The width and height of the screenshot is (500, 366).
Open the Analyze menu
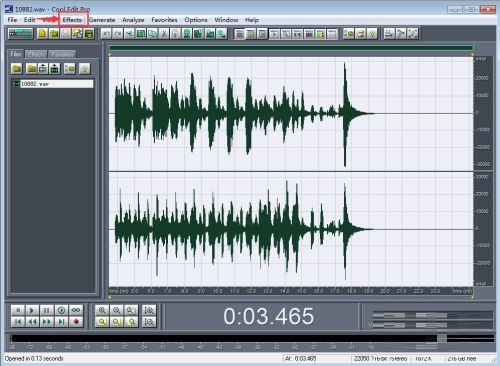coord(133,20)
